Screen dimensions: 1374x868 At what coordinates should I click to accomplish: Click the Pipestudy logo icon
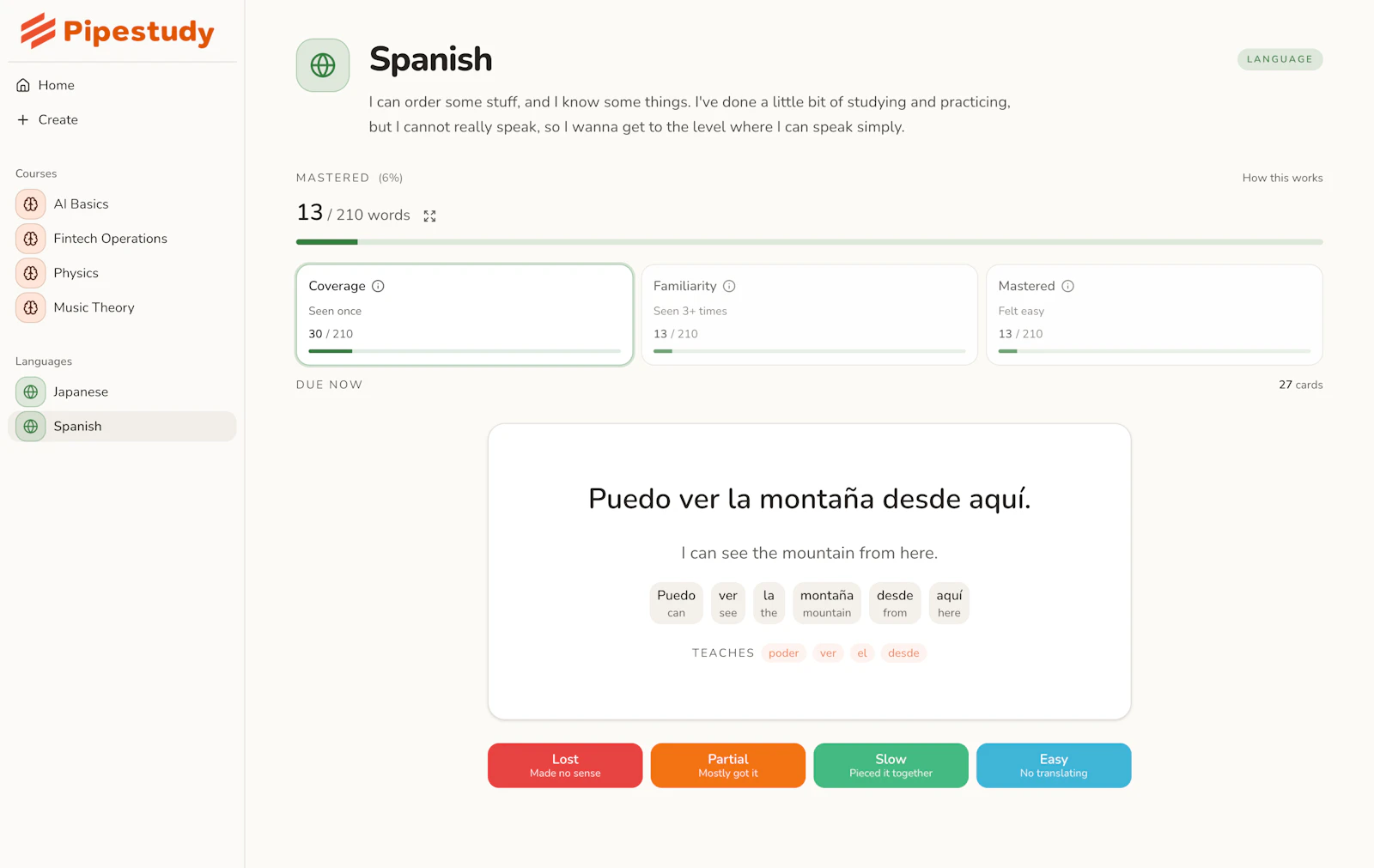point(38,31)
